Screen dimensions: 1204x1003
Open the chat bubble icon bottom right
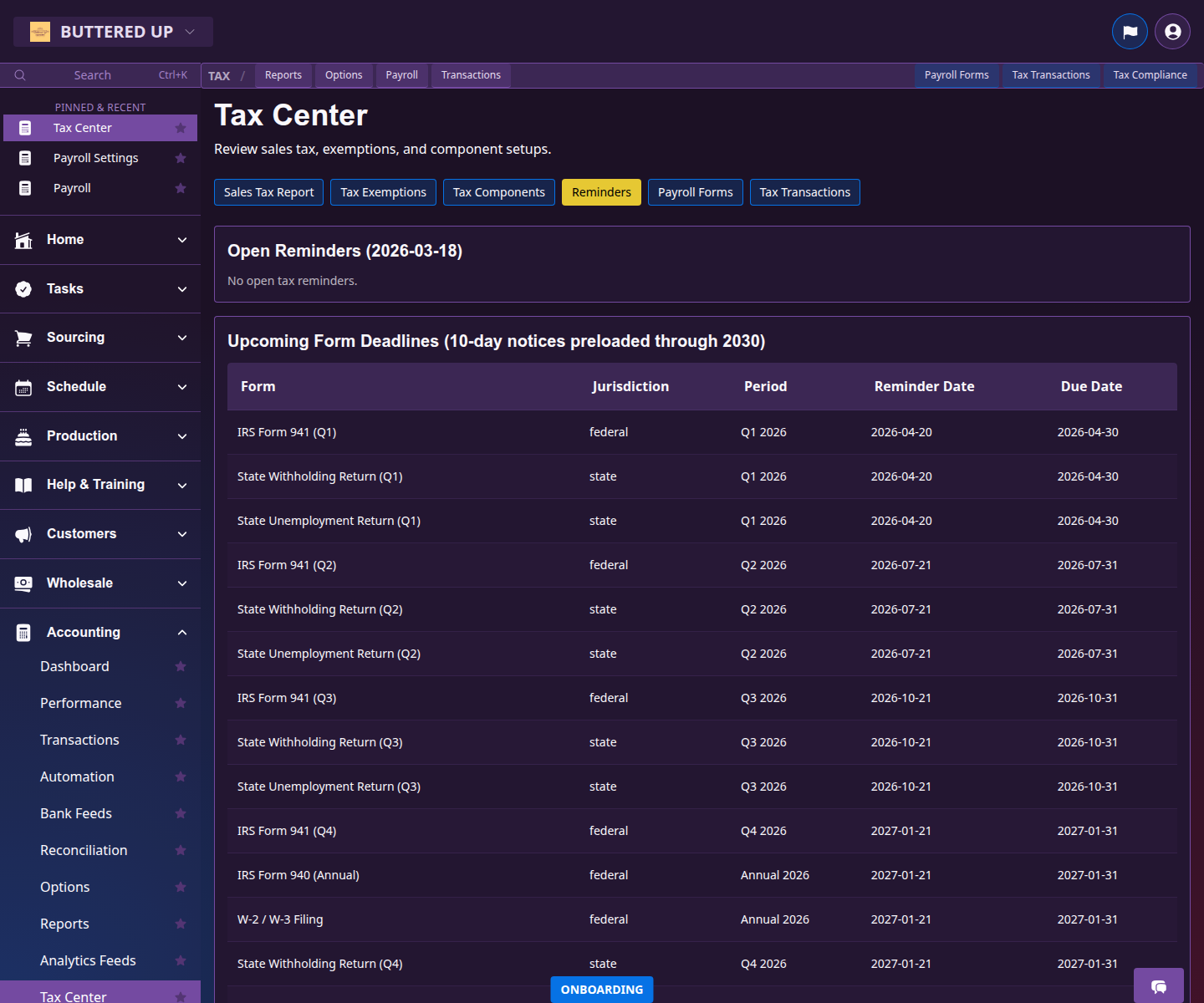(1159, 986)
